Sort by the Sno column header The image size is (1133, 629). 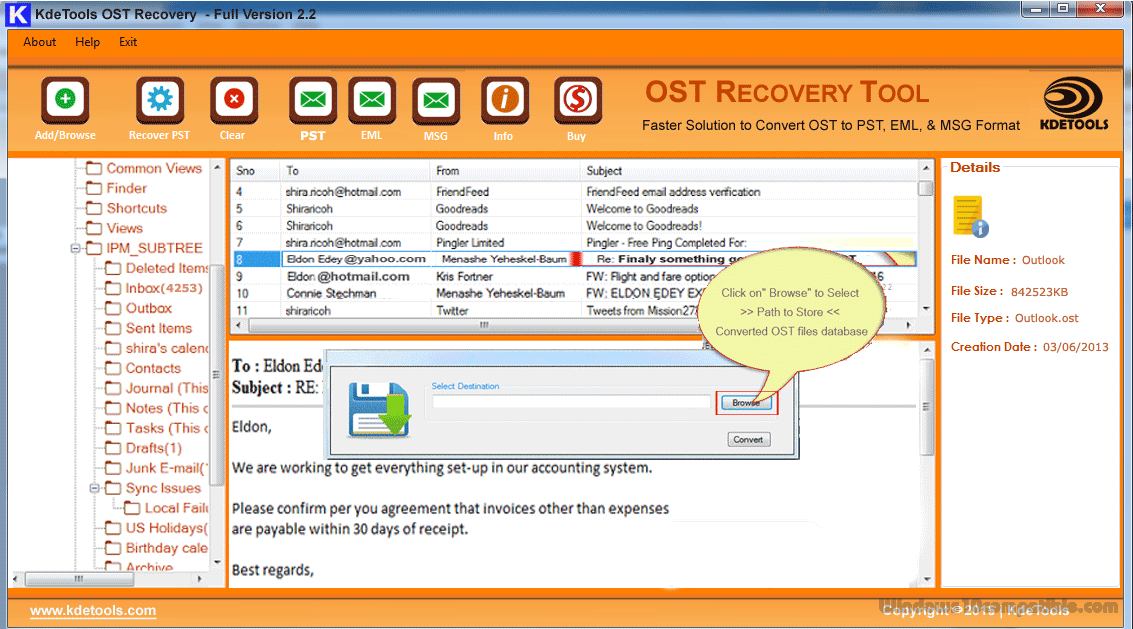tap(256, 171)
